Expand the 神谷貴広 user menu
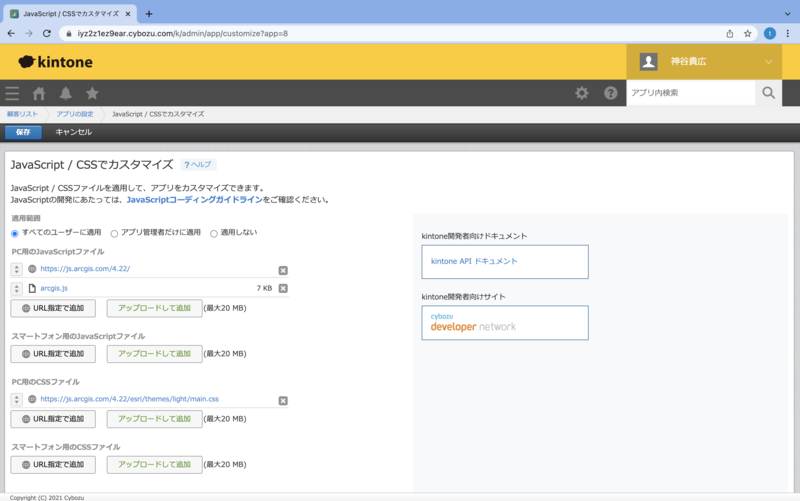 pyautogui.click(x=704, y=62)
